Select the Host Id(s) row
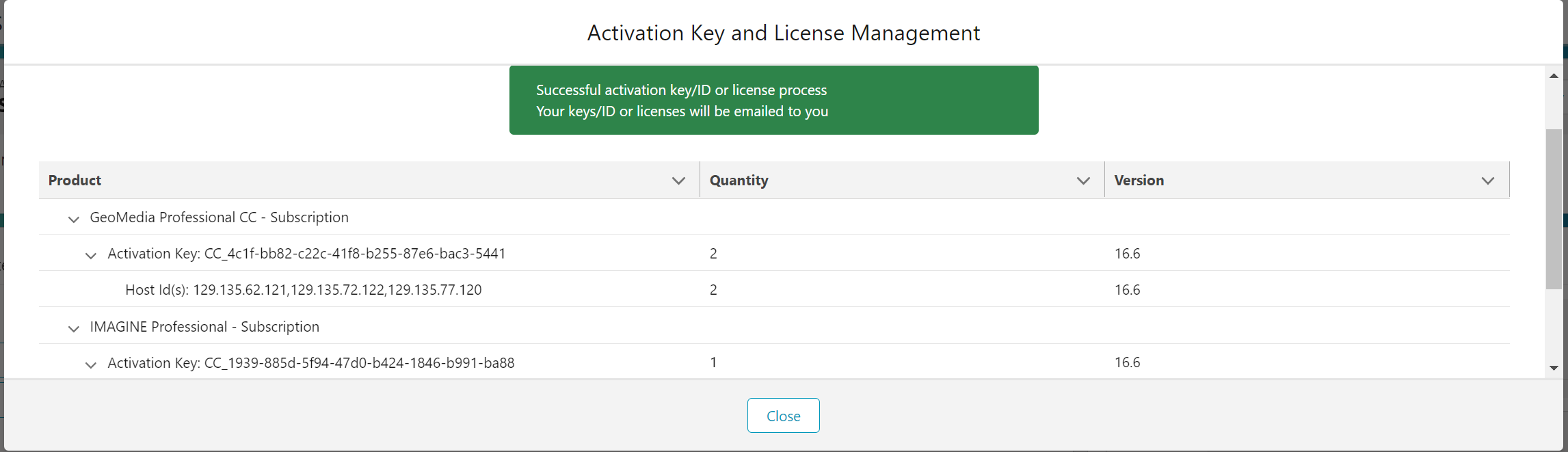Image resolution: width=1568 pixels, height=452 pixels. tap(302, 289)
